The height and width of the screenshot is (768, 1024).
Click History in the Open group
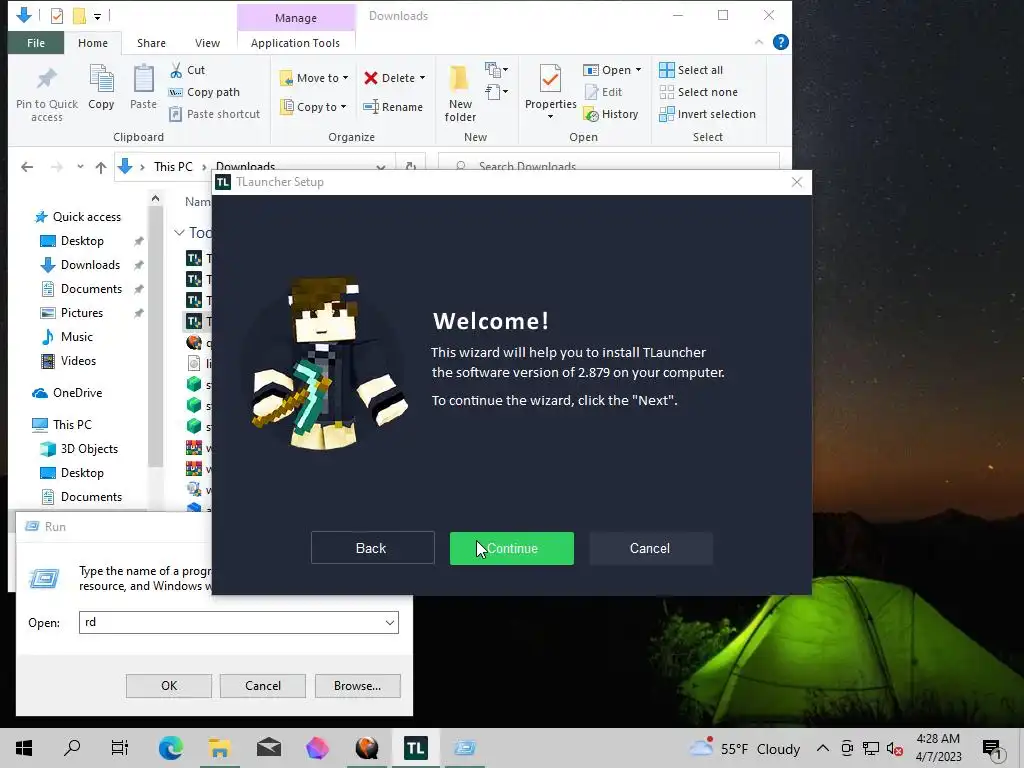pos(611,114)
